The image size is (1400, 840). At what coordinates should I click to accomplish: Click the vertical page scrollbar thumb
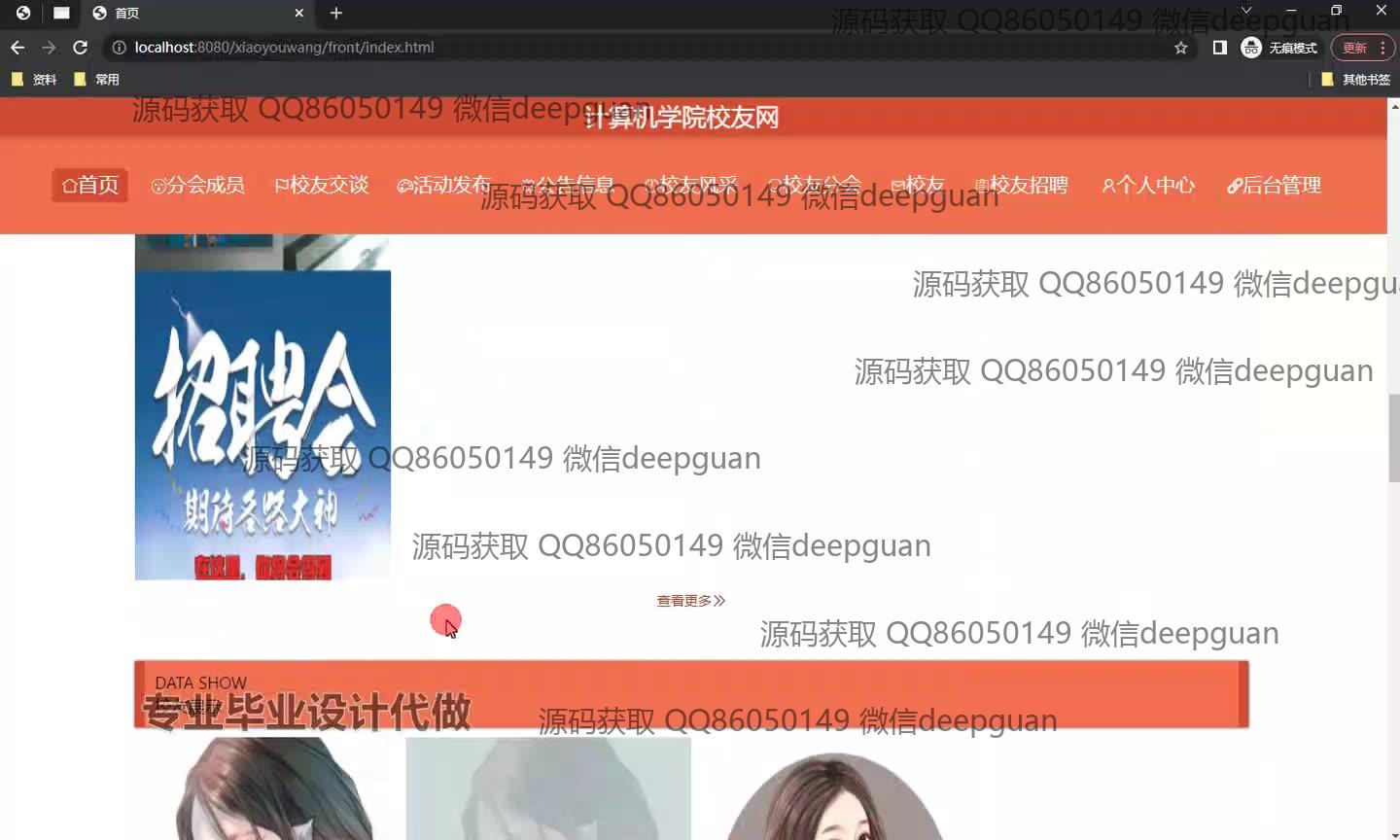click(x=1393, y=437)
